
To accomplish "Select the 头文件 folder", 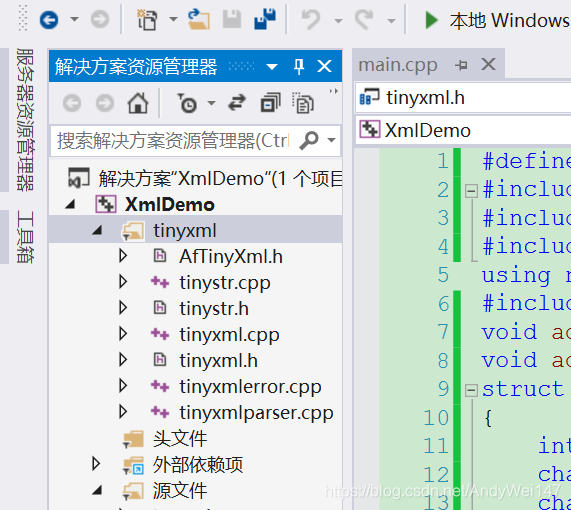I will 180,439.
